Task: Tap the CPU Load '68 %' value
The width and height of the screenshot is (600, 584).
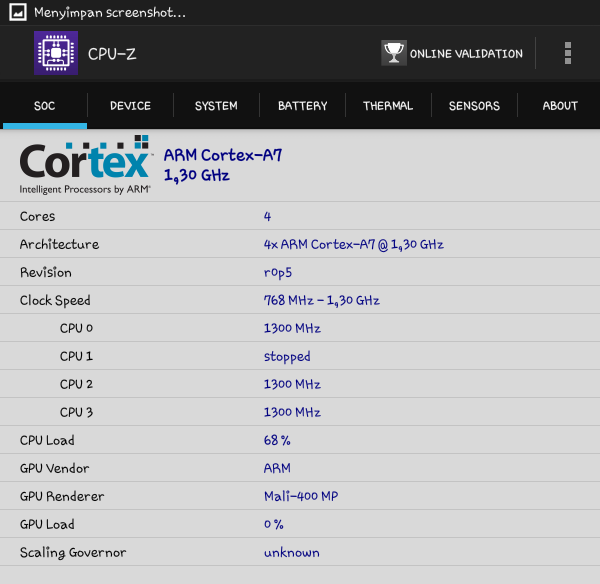Action: (x=277, y=440)
